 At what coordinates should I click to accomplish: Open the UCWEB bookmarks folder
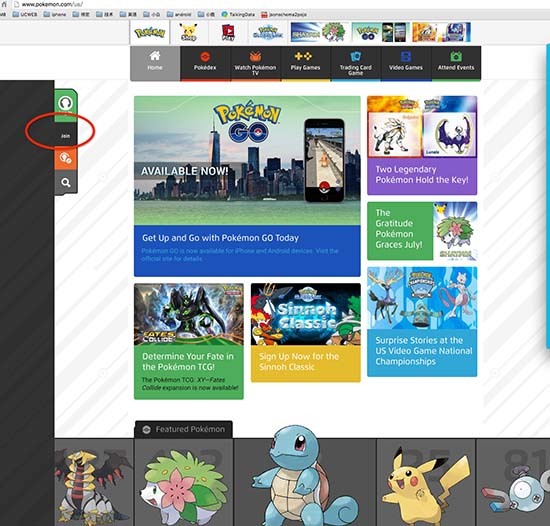[25, 14]
